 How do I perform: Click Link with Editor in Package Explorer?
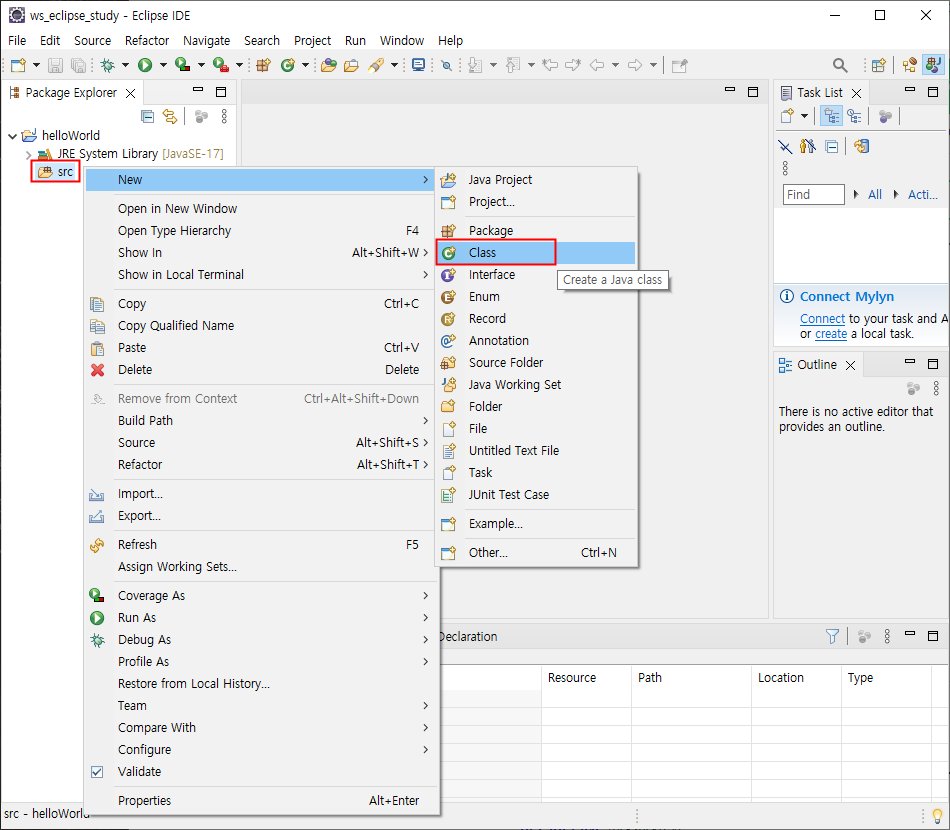(x=170, y=116)
